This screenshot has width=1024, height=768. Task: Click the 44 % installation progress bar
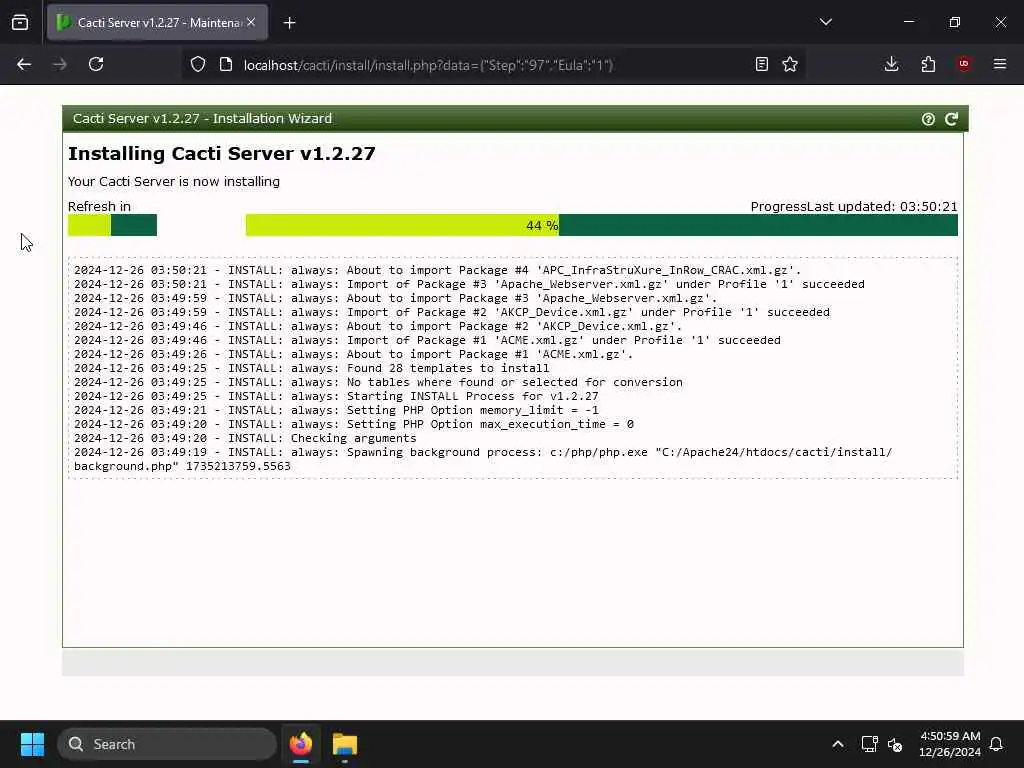(601, 225)
